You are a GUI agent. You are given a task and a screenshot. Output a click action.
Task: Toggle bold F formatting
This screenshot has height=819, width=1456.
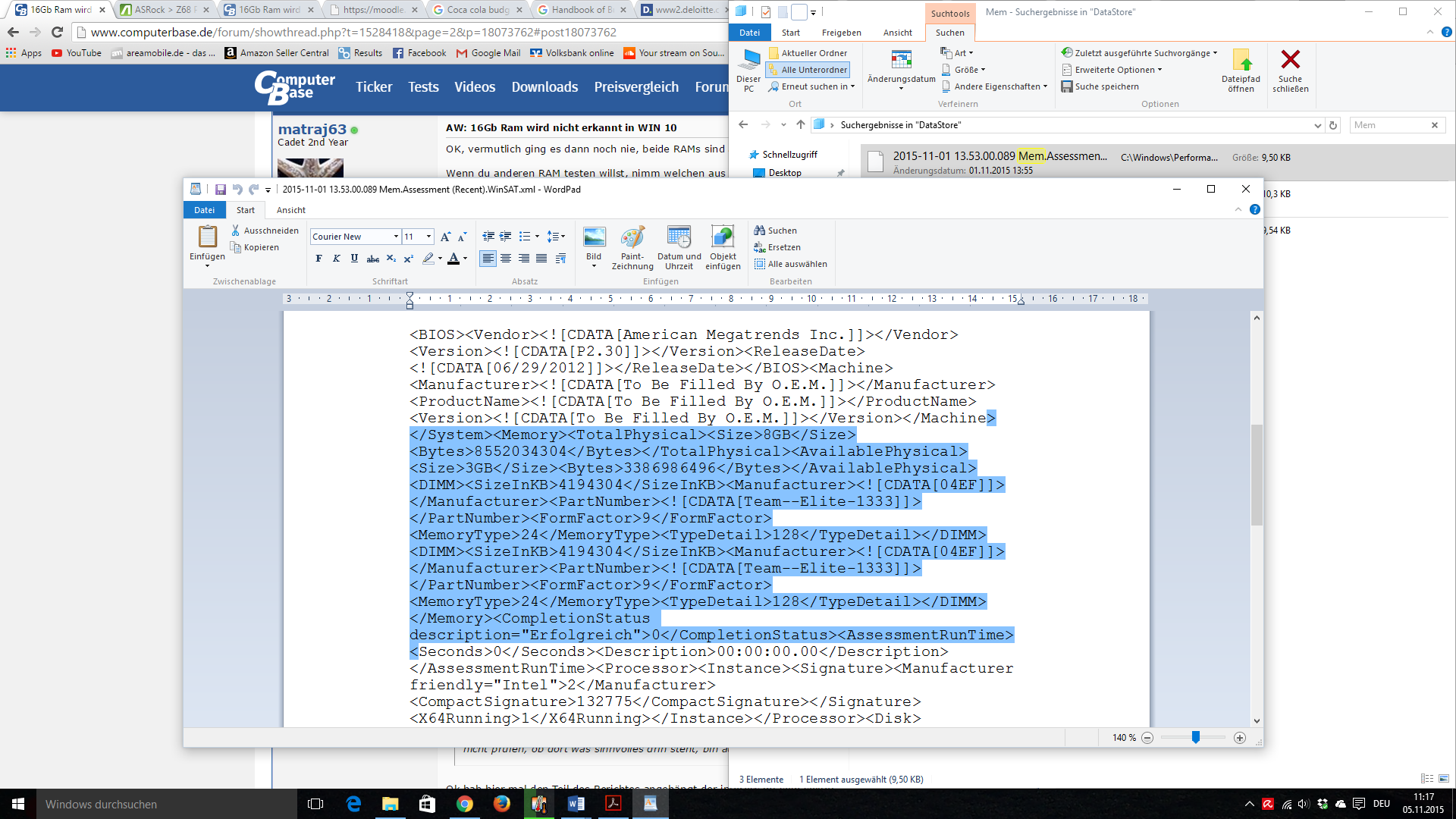point(318,259)
